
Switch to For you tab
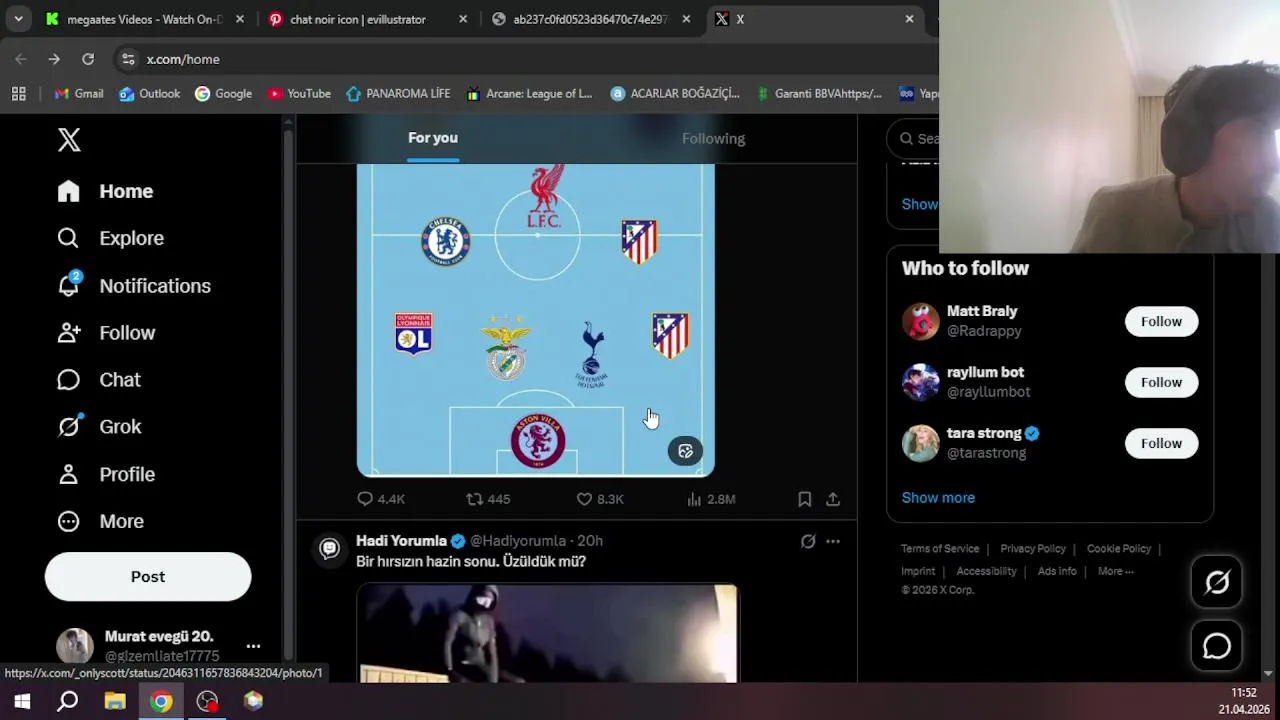click(x=433, y=138)
